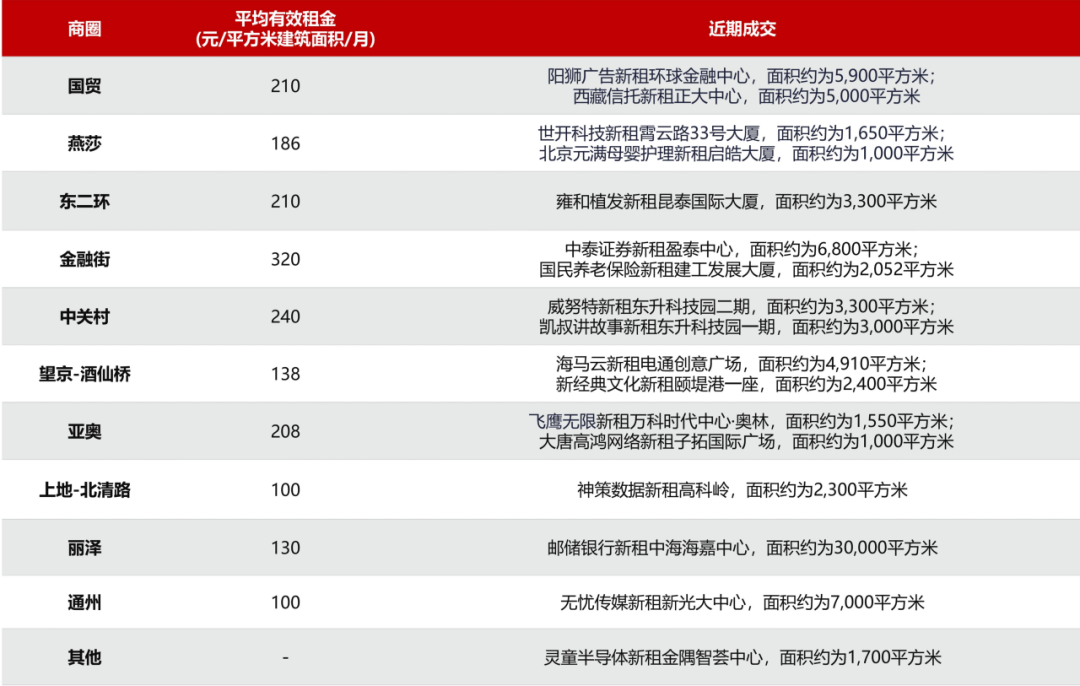Select the 中关村 district cell

point(85,317)
